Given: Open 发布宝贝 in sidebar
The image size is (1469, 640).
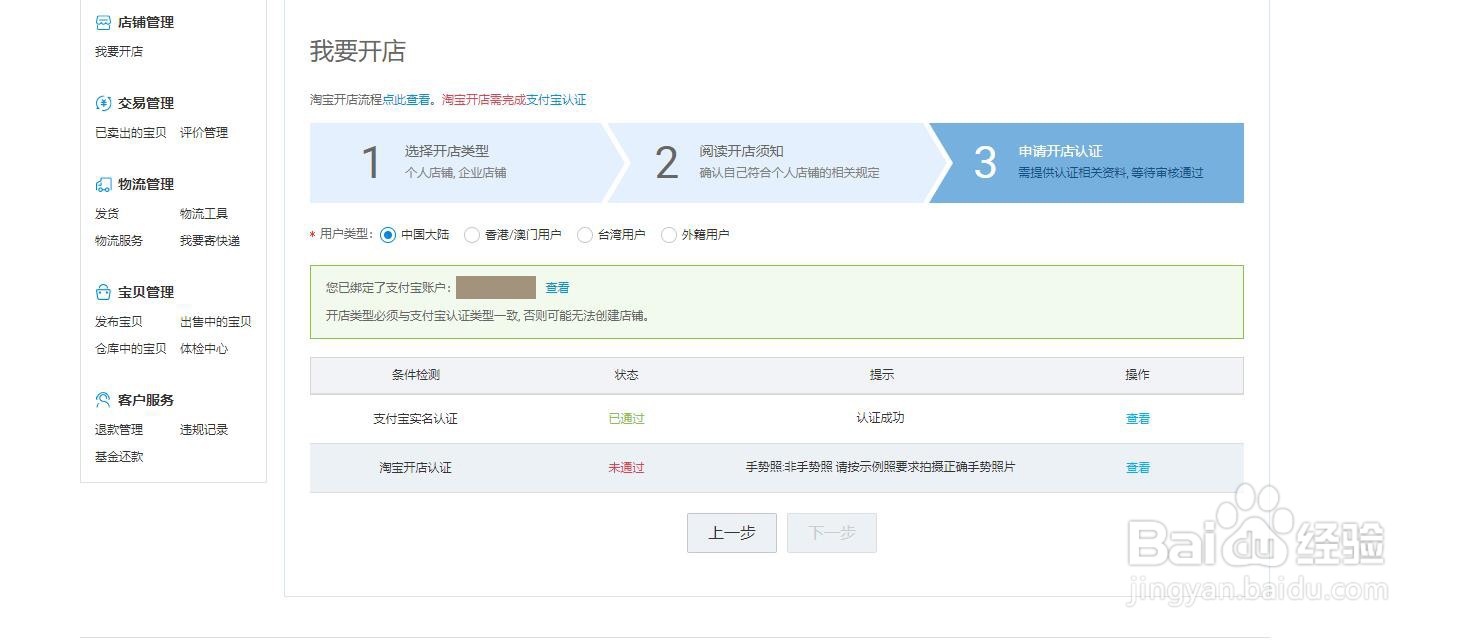Looking at the screenshot, I should coord(119,321).
